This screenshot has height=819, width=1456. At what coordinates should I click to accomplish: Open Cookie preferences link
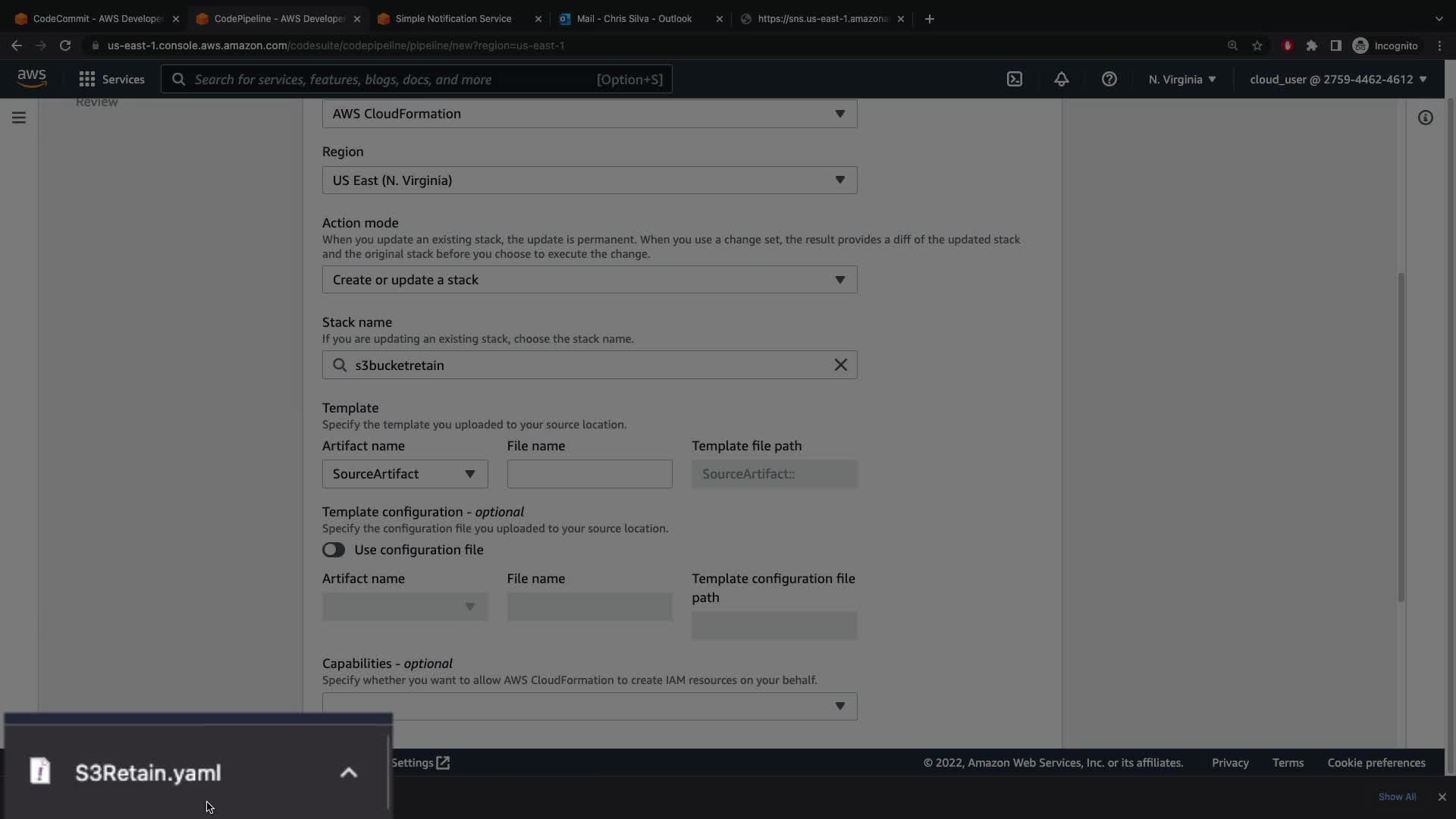(x=1376, y=763)
